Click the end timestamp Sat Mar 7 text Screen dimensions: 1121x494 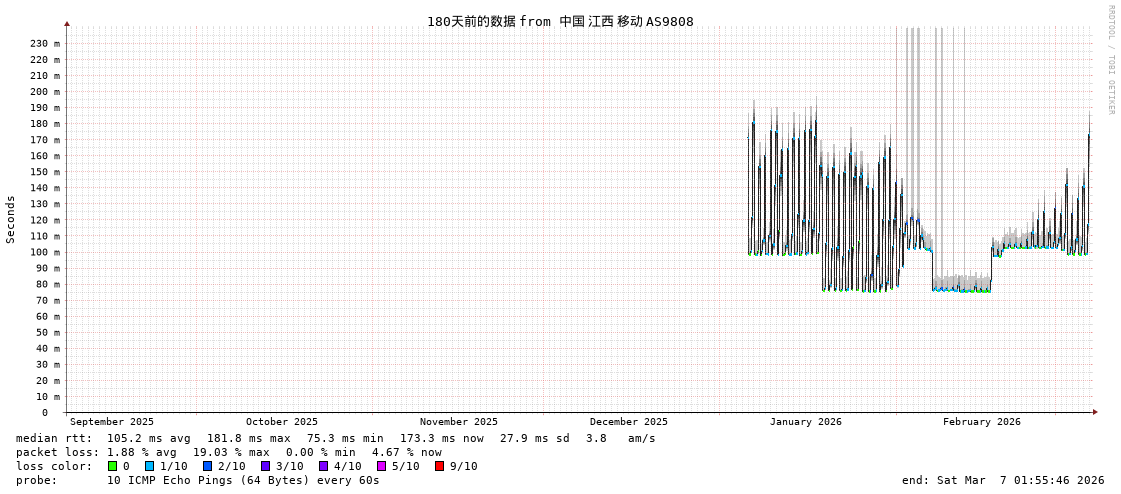tap(1002, 480)
